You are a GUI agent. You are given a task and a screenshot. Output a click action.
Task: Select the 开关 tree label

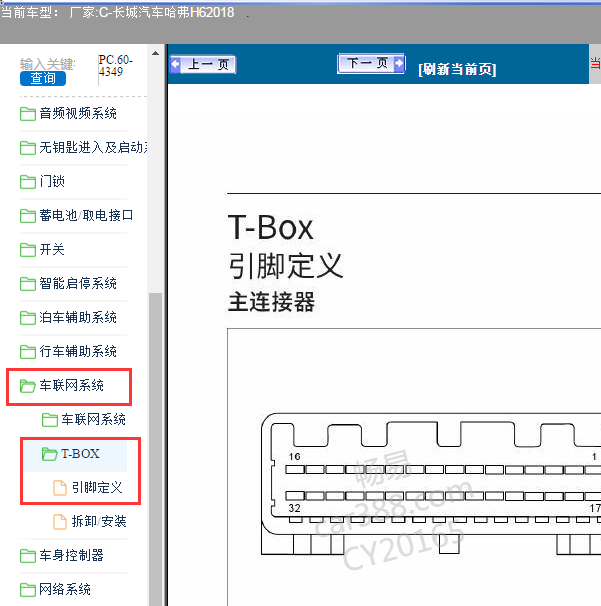pyautogui.click(x=52, y=249)
